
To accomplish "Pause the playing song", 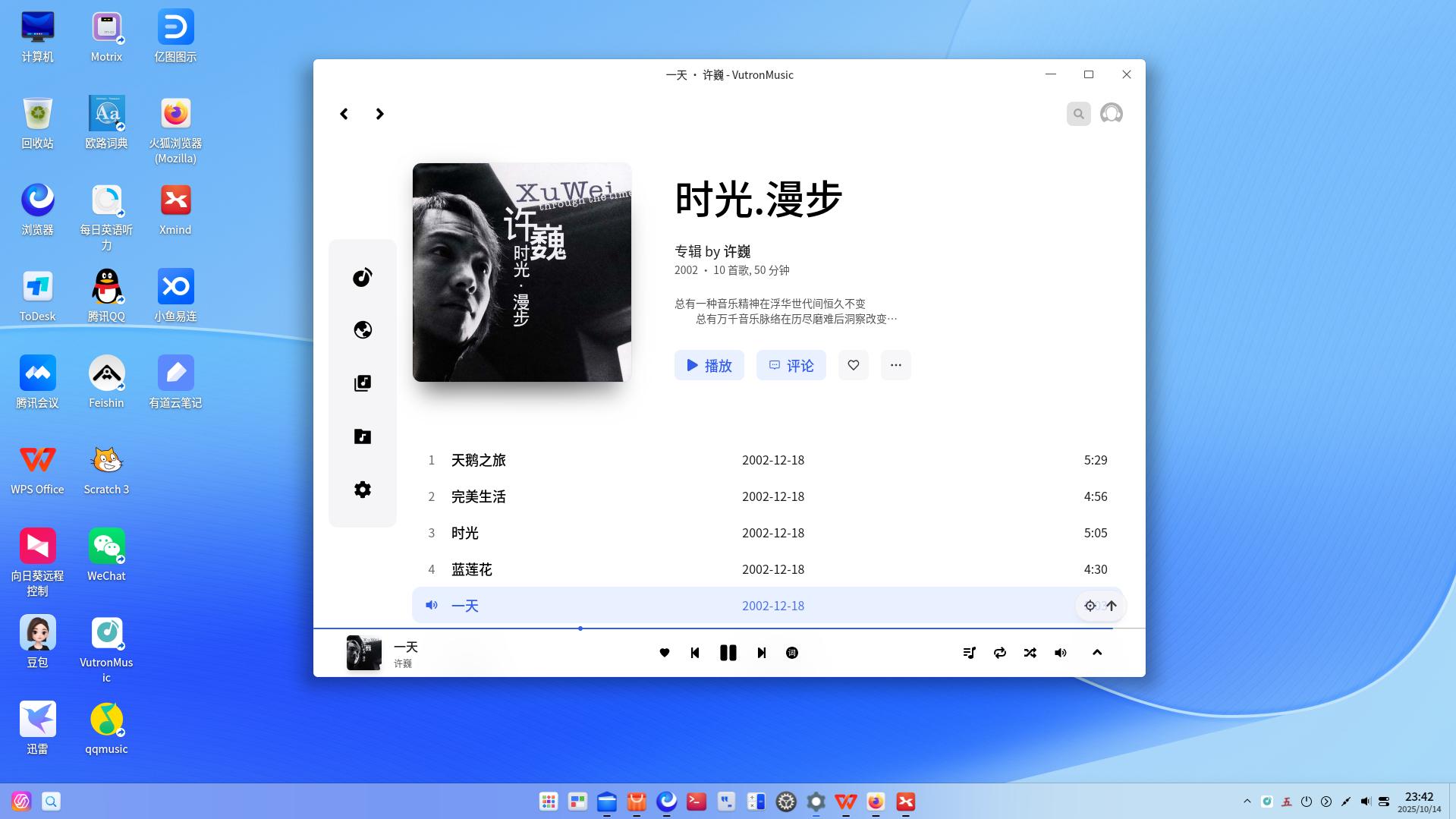I will coord(728,653).
